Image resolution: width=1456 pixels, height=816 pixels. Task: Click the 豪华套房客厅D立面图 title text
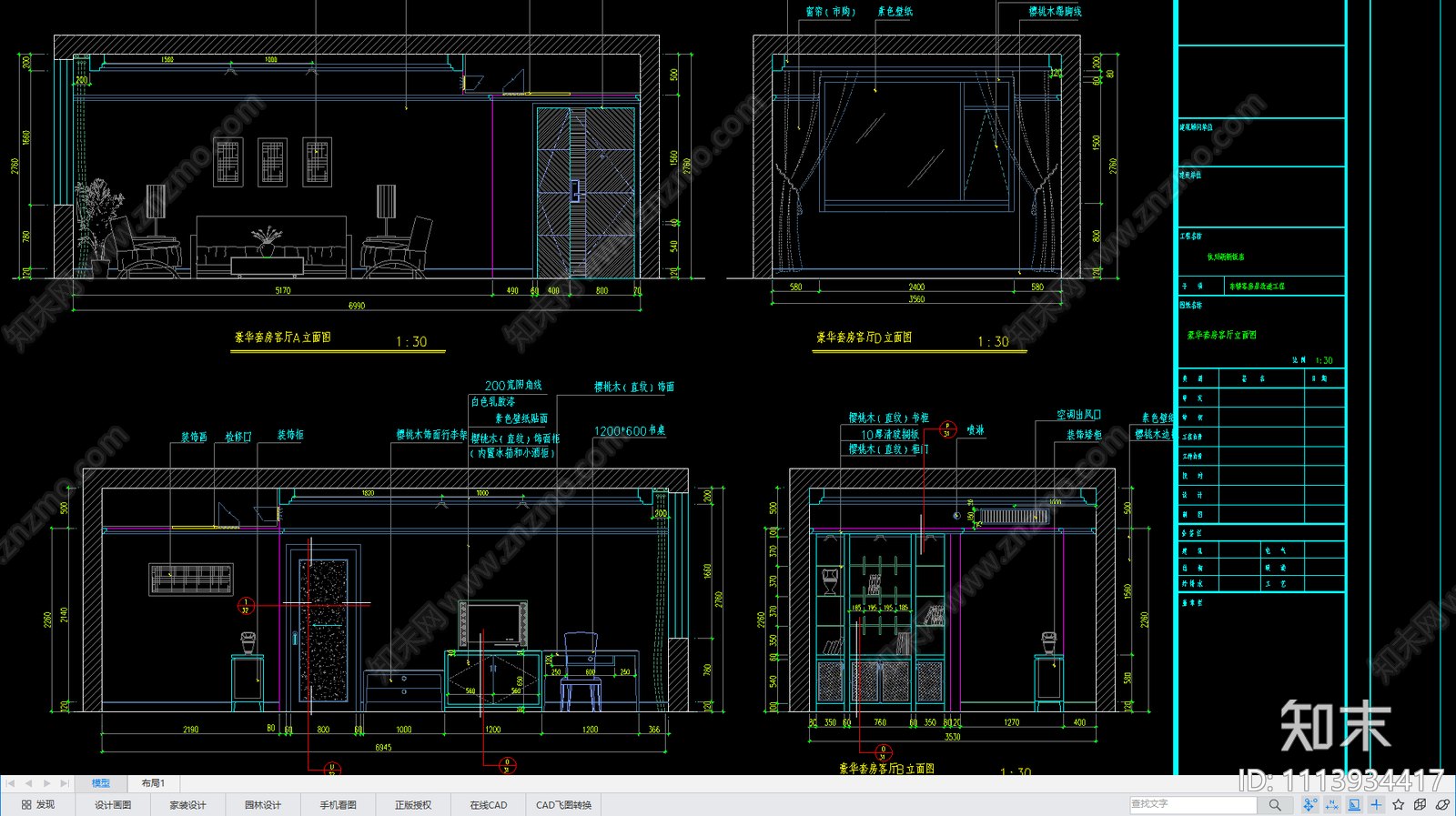click(864, 337)
